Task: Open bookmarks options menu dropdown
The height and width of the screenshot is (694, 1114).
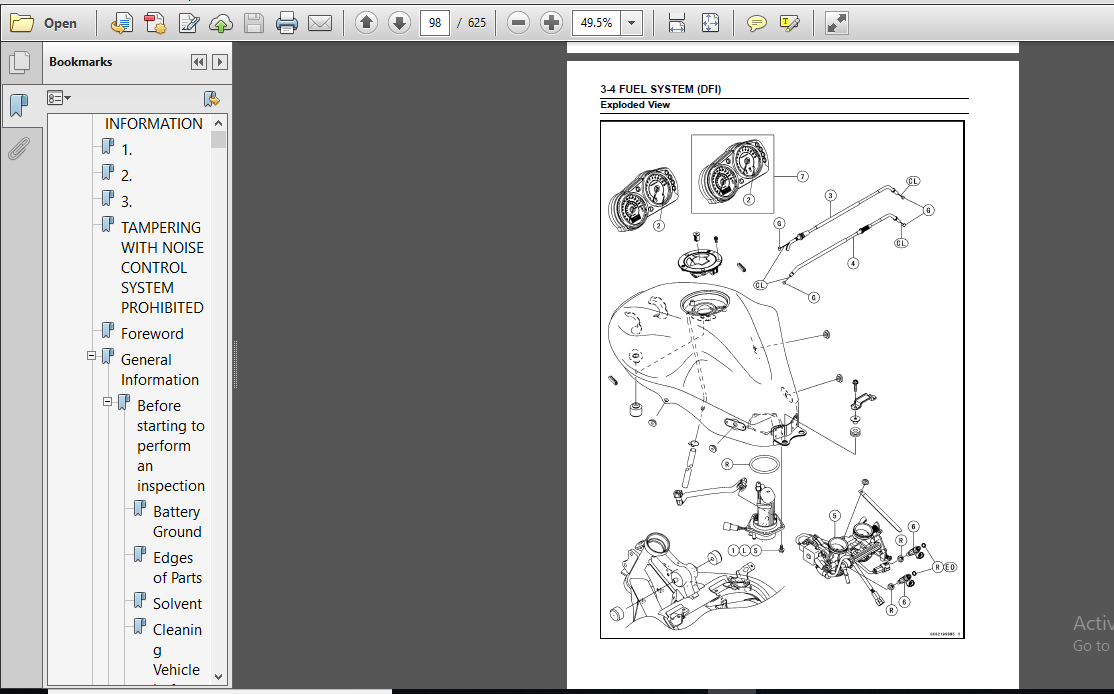Action: [x=59, y=98]
